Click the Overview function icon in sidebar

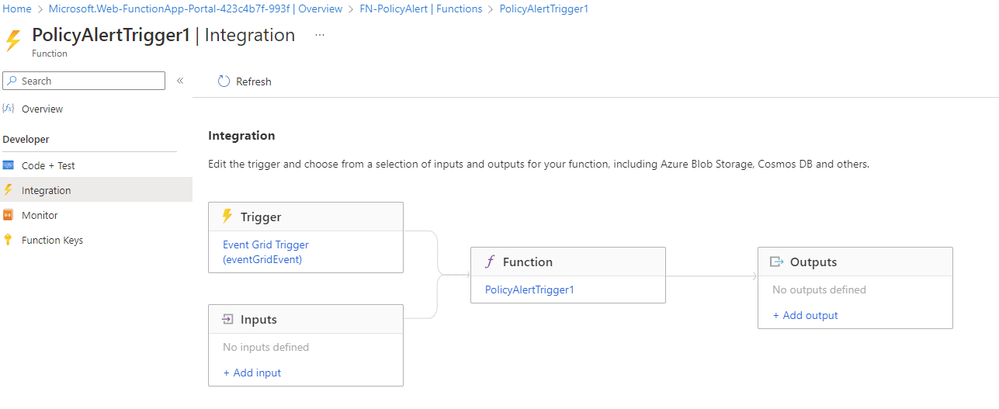pos(8,109)
